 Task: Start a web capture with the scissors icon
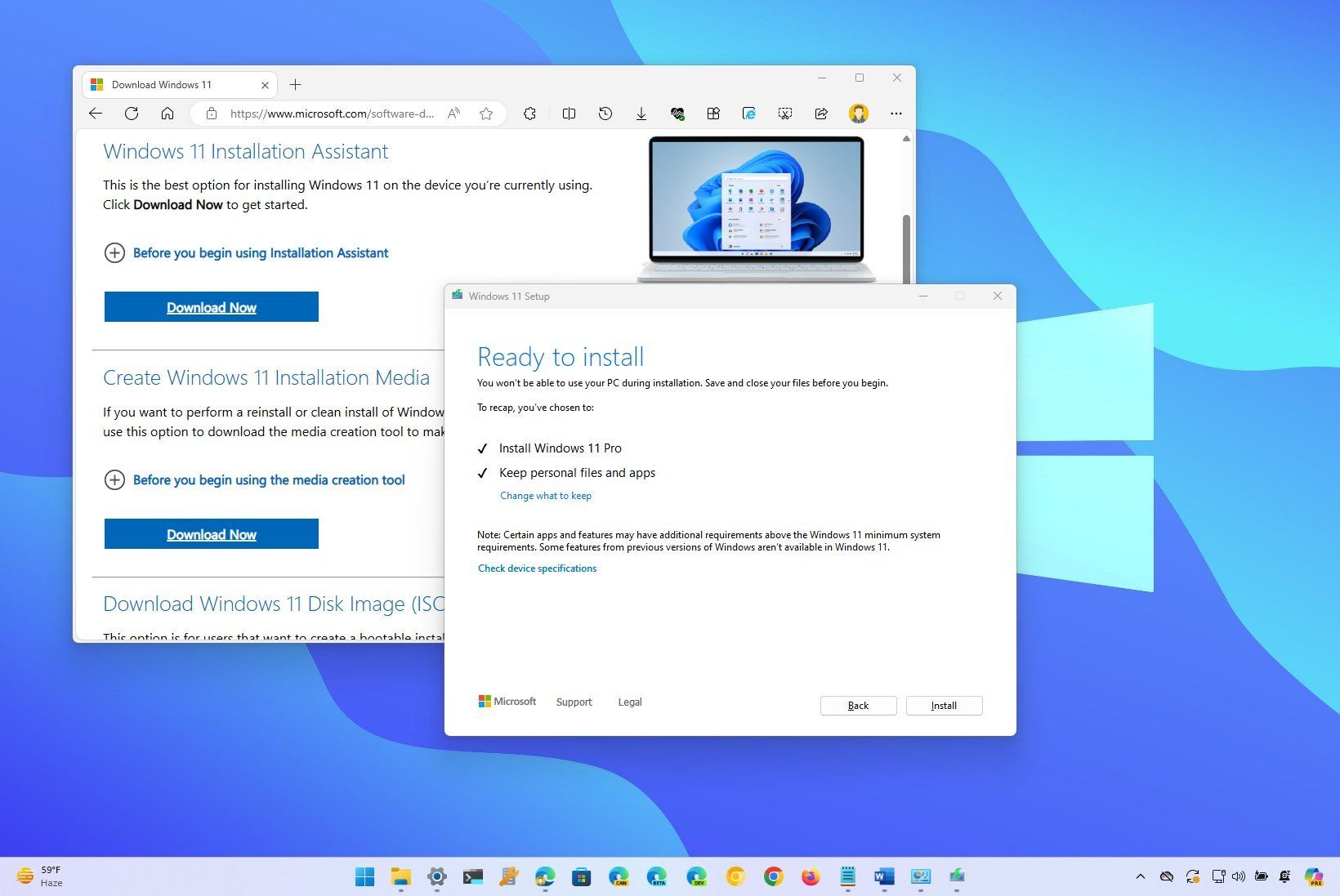click(785, 114)
